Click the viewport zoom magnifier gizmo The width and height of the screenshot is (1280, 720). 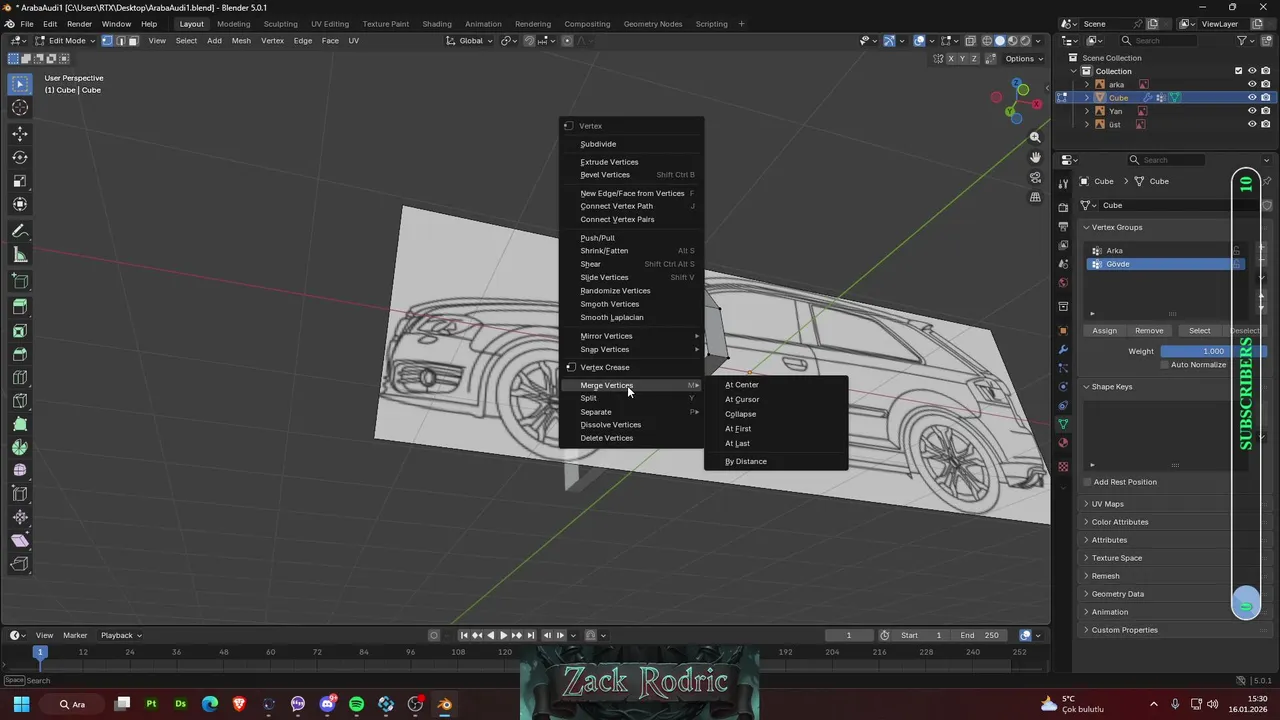click(x=1035, y=137)
